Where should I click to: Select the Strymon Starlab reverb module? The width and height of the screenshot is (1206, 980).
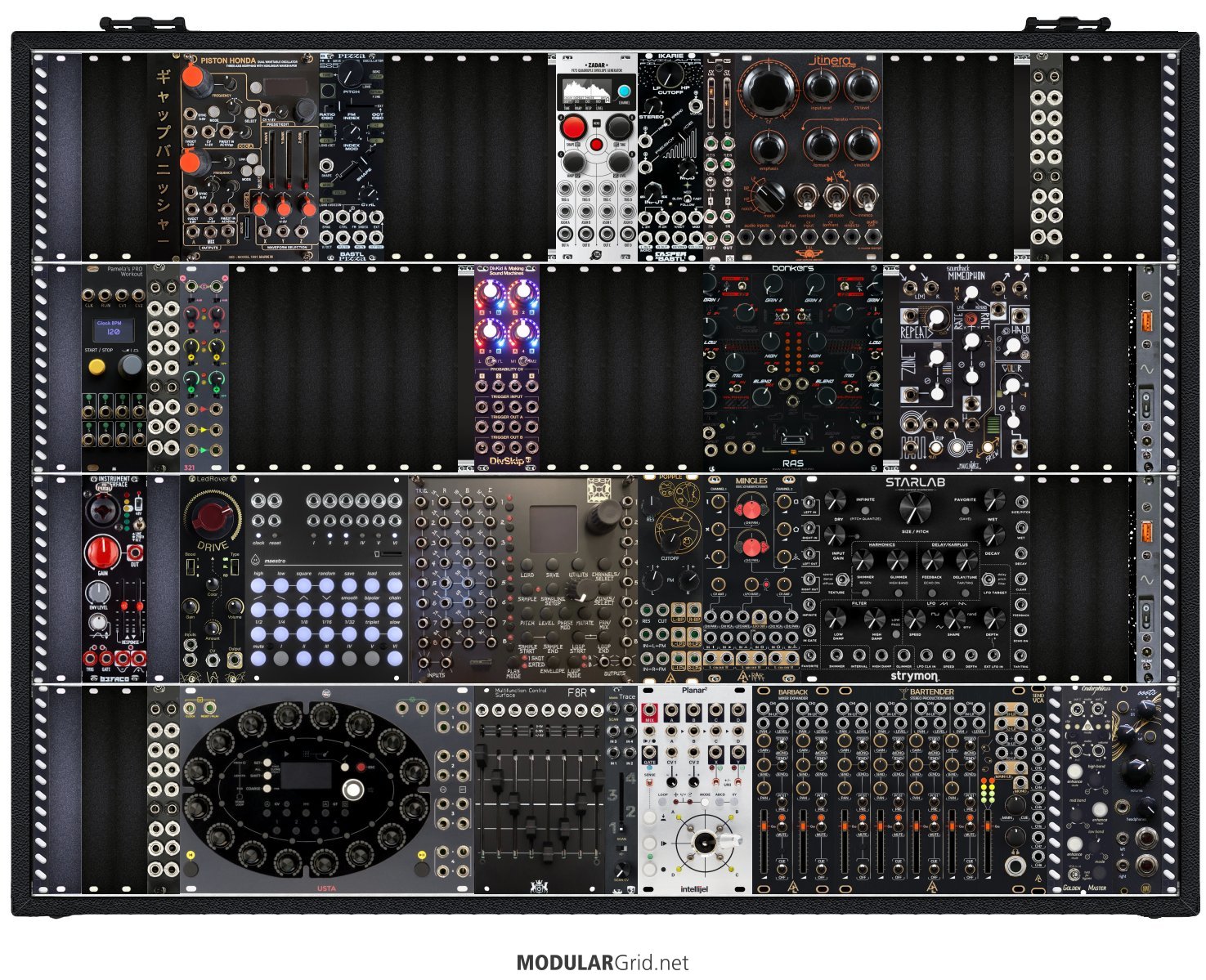click(916, 578)
